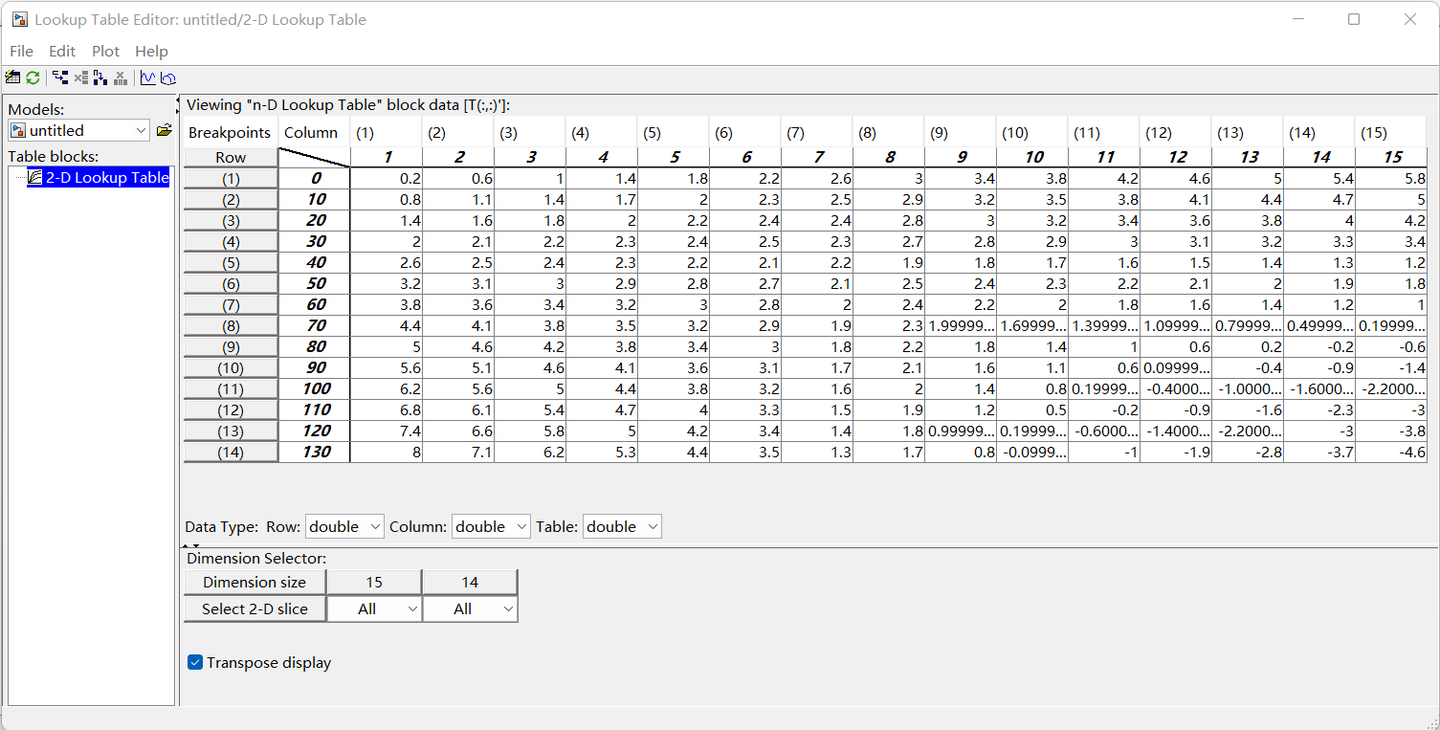Select the 2-D Lookup Table block
The height and width of the screenshot is (730, 1440).
[98, 177]
